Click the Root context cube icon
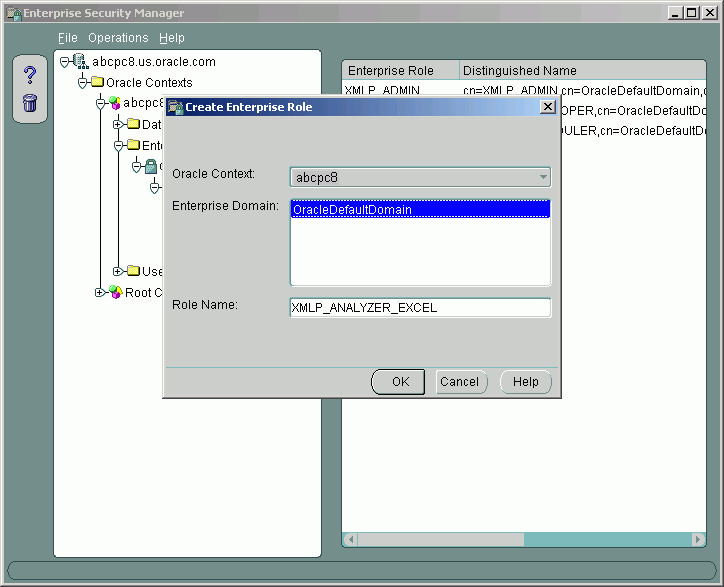 pos(115,292)
